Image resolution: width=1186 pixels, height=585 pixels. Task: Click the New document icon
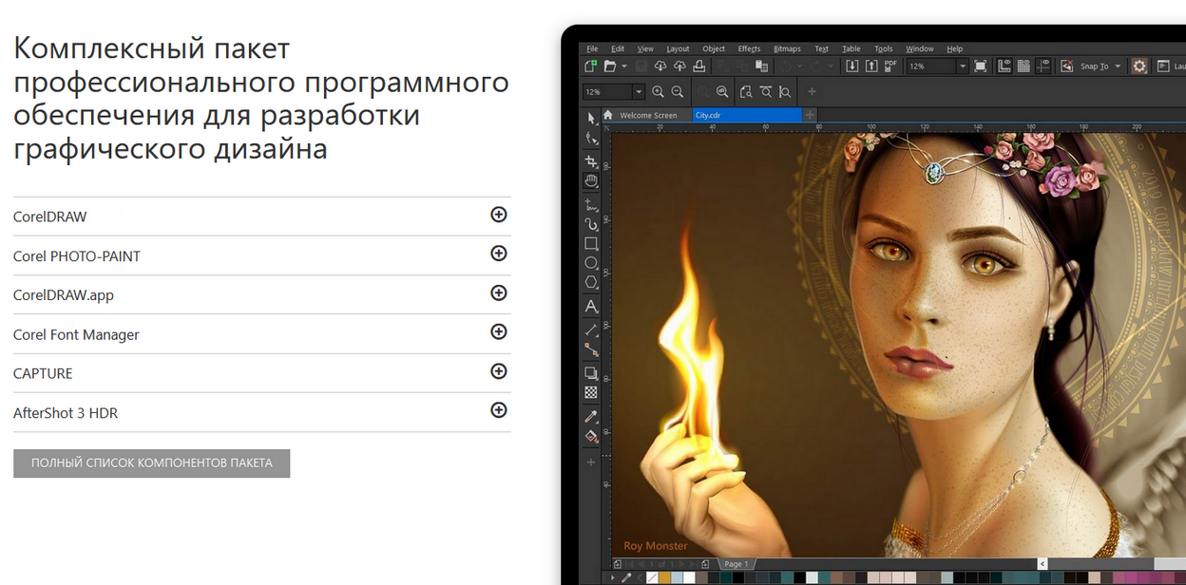coord(591,66)
